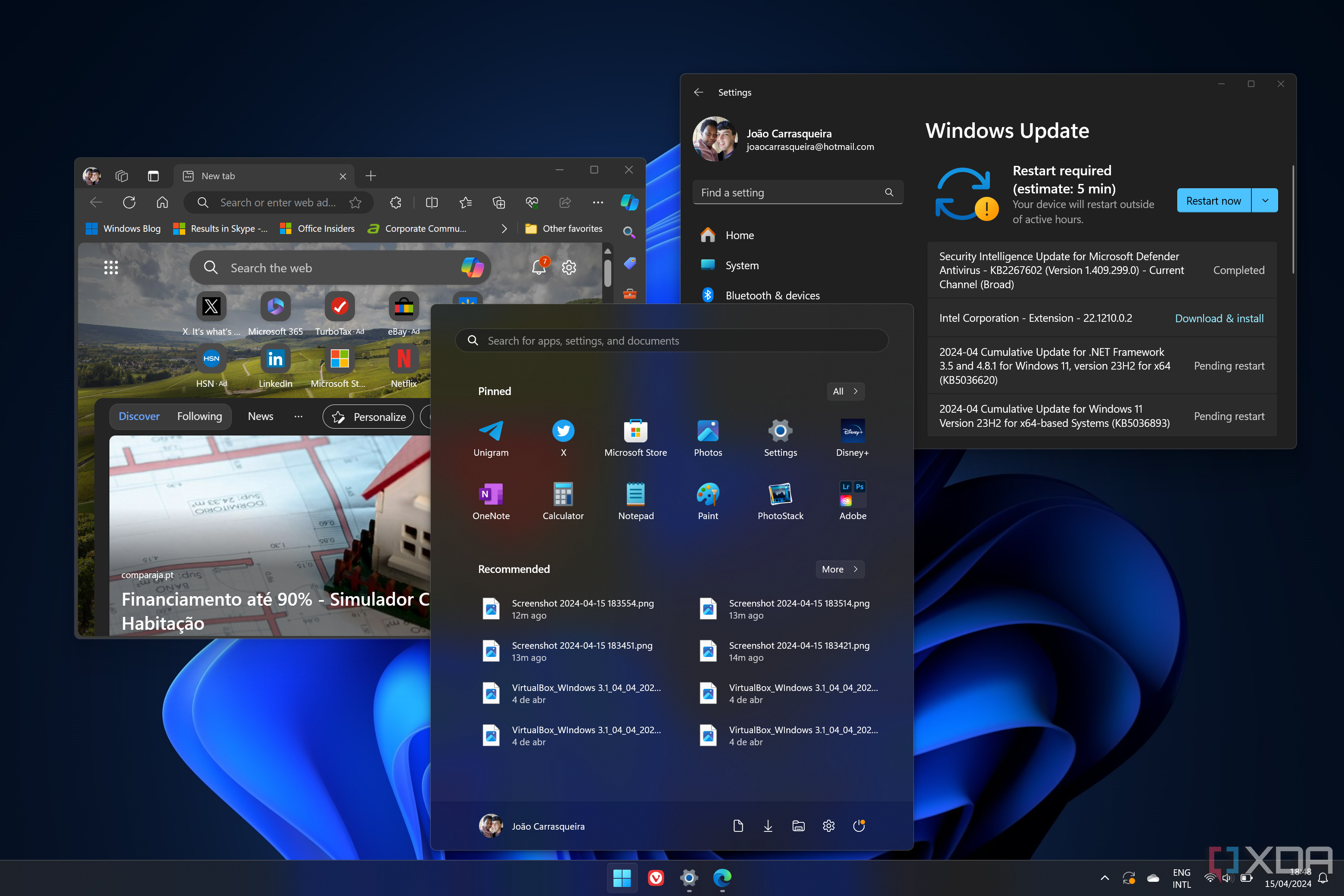Click the Vivaldi taskbar icon

656,877
